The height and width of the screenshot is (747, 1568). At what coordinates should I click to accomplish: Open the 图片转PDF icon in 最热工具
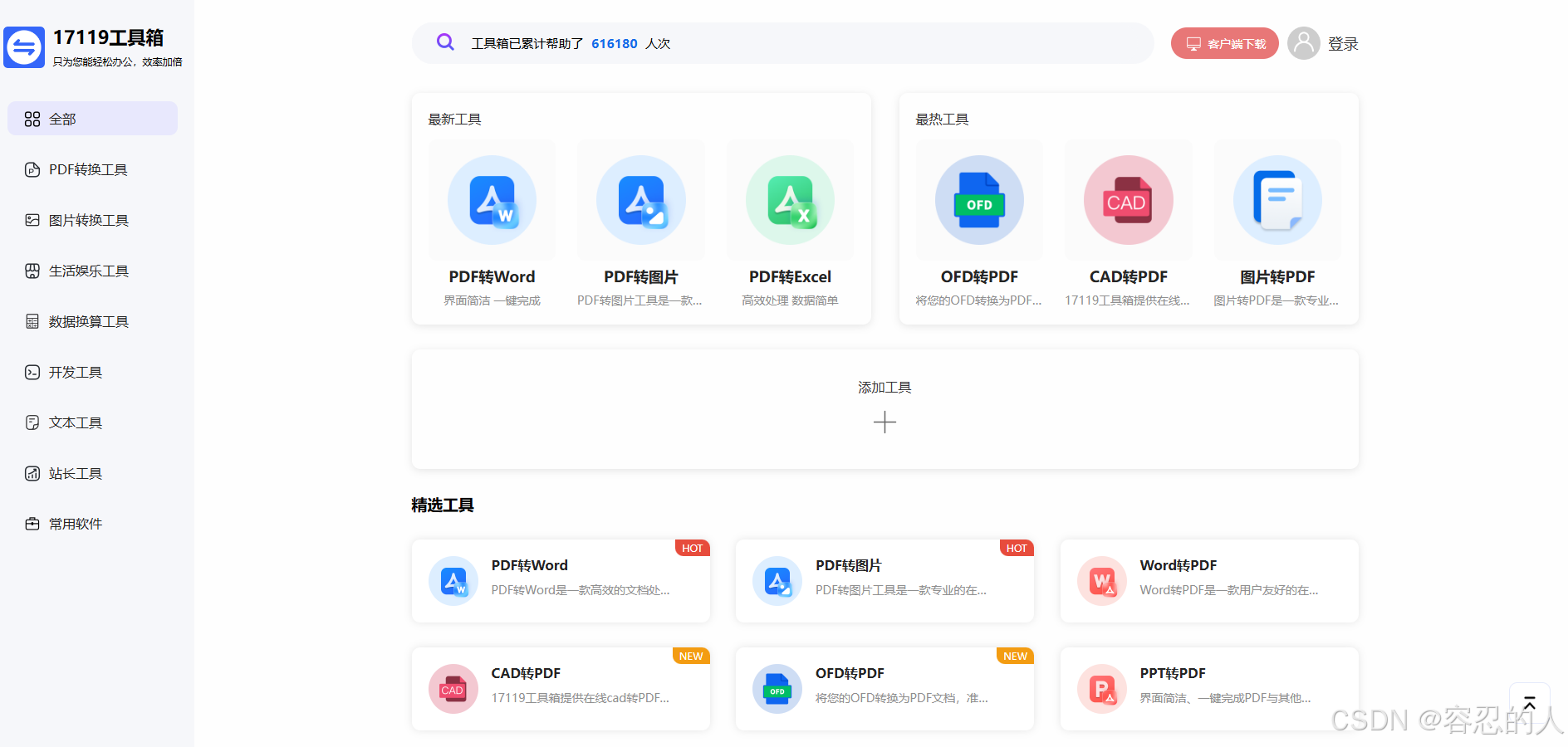pos(1277,200)
